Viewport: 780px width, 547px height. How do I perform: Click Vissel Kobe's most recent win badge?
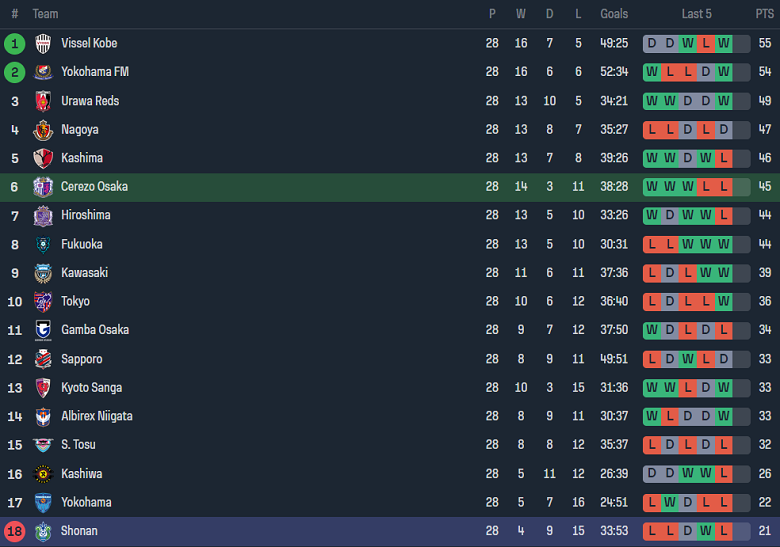[x=723, y=43]
